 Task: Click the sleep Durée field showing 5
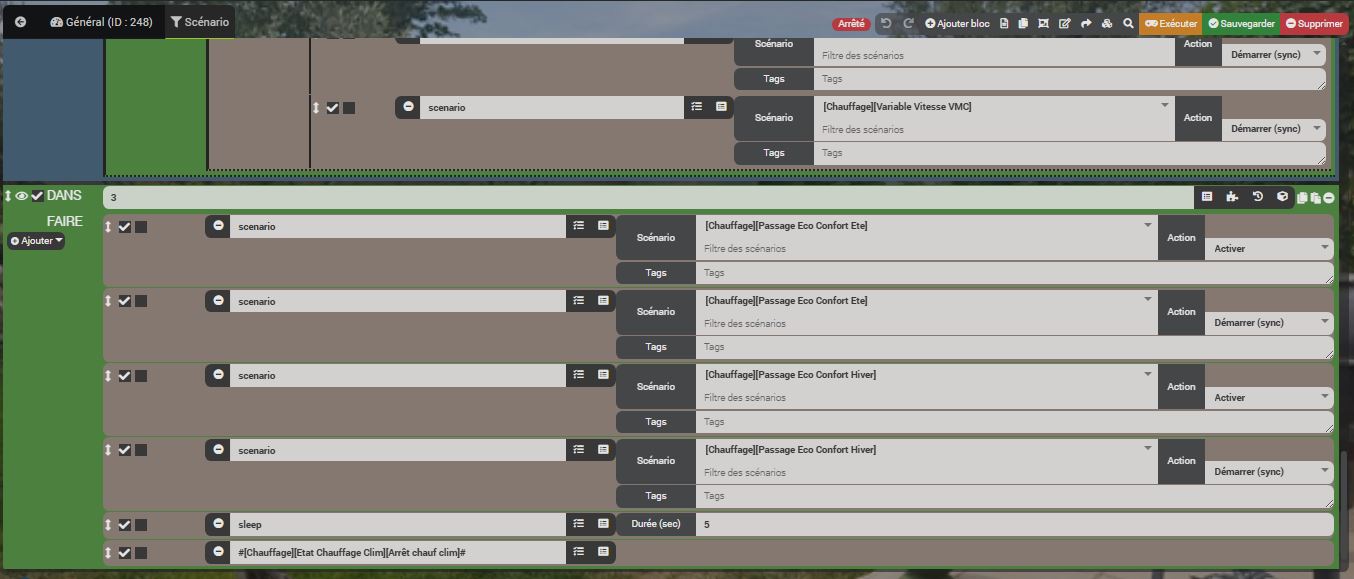coord(1015,524)
